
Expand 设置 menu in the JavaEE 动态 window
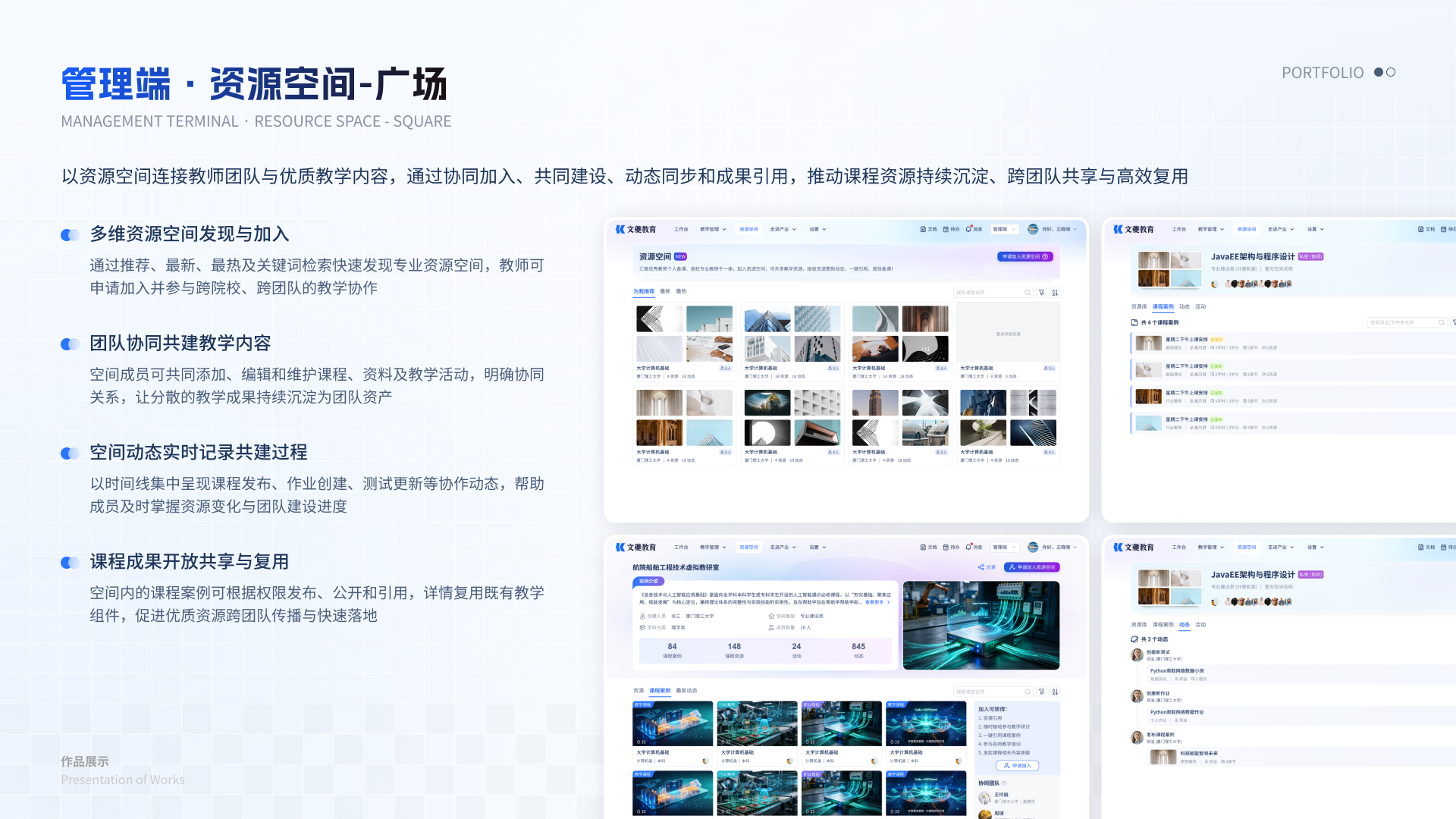1315,547
